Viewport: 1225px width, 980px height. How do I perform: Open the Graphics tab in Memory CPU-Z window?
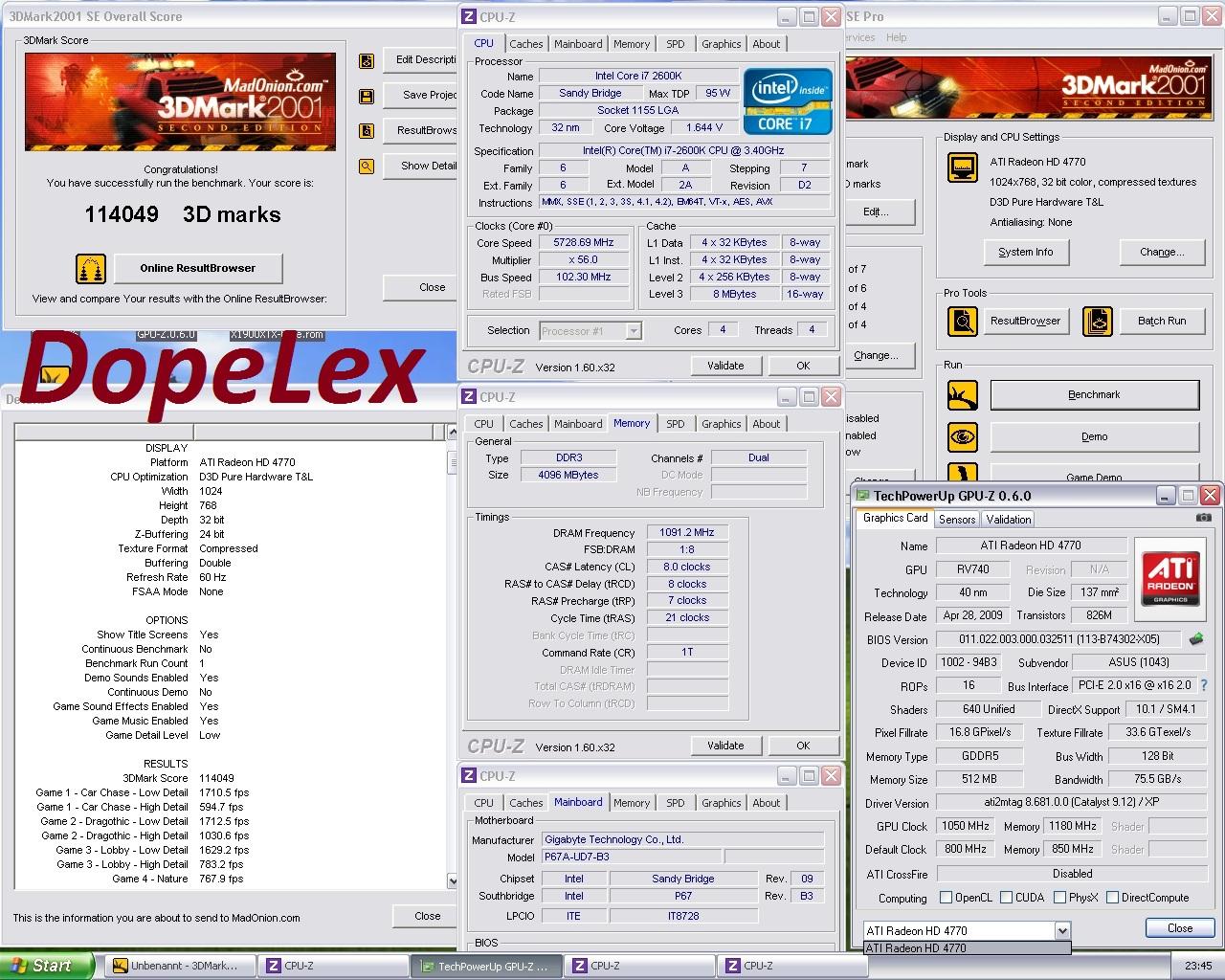721,424
